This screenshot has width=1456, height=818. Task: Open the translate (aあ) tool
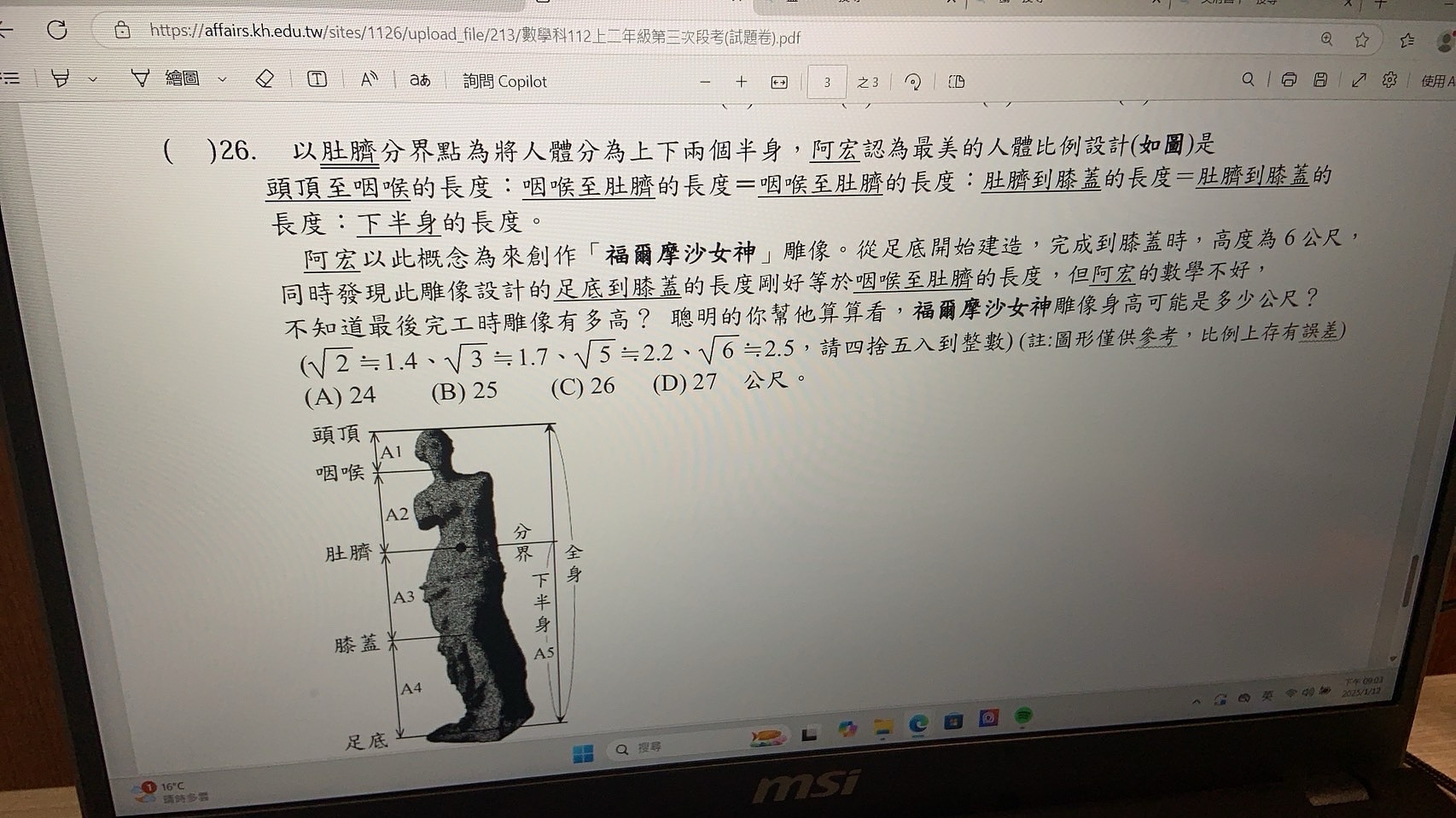pos(419,80)
